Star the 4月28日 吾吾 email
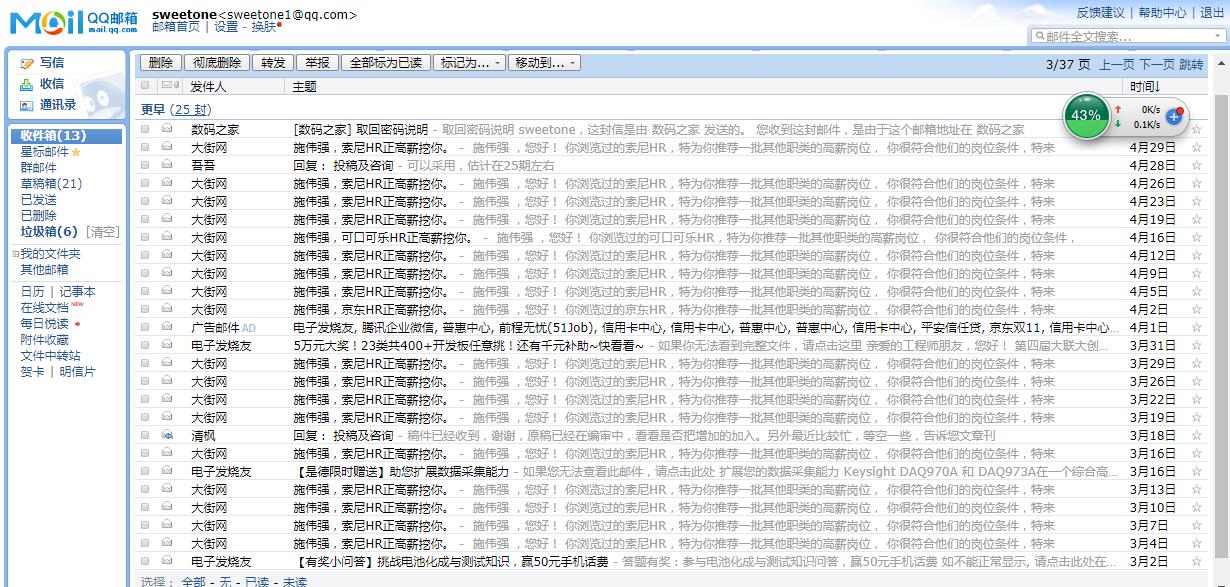Screen dimensions: 1230x587 pyautogui.click(x=1196, y=165)
